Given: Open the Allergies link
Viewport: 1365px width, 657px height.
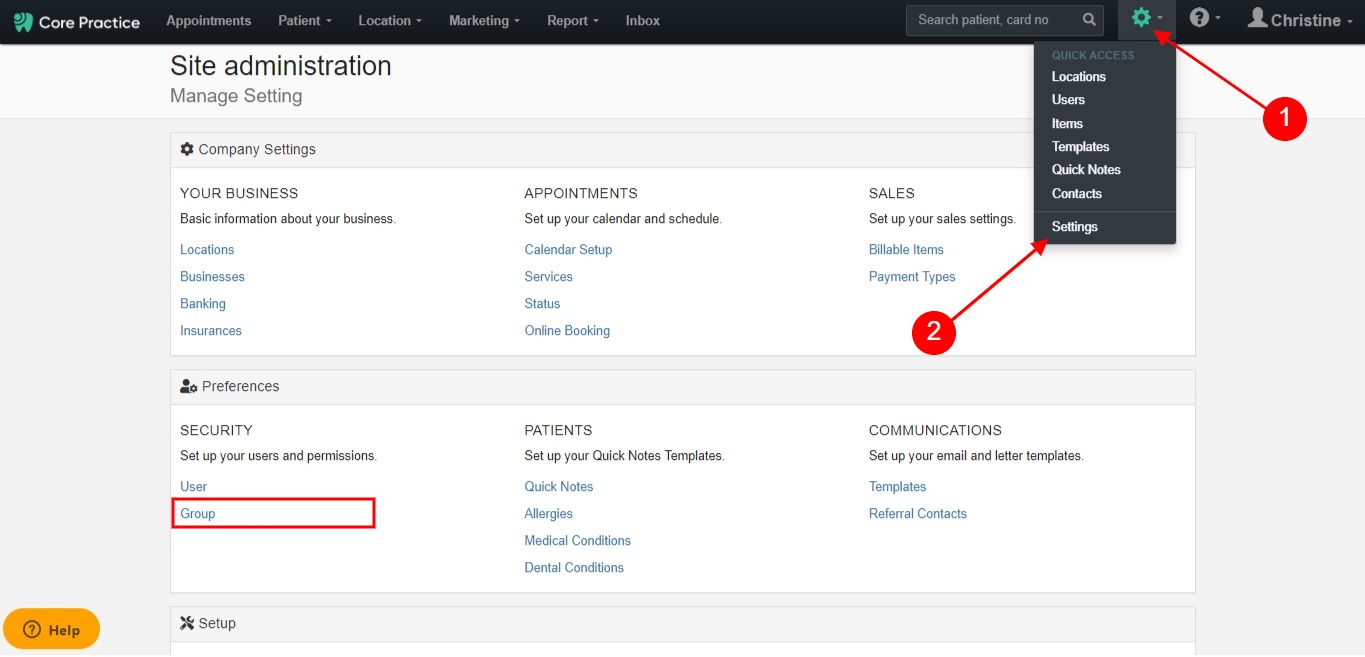Looking at the screenshot, I should coord(549,514).
